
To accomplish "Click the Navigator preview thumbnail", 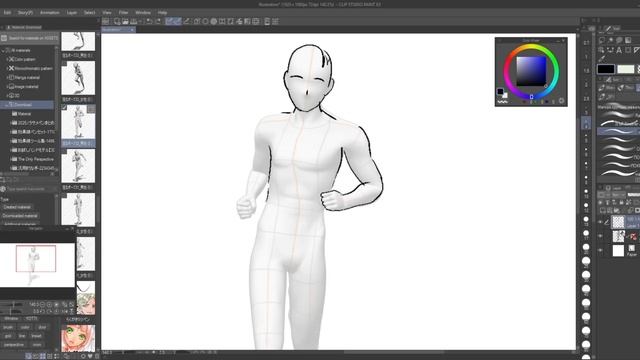I will tap(36, 265).
